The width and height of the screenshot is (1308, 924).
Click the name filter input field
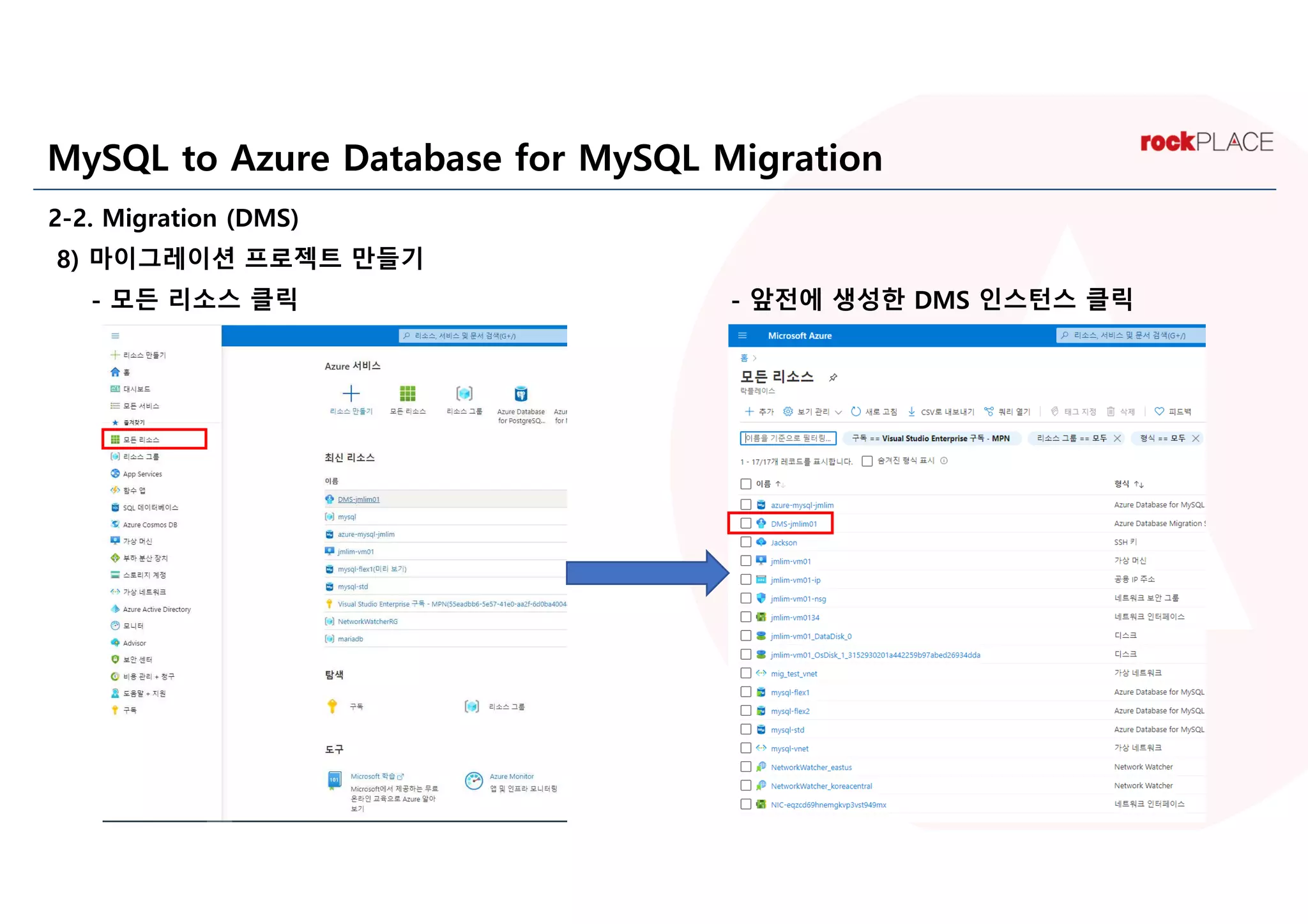788,438
